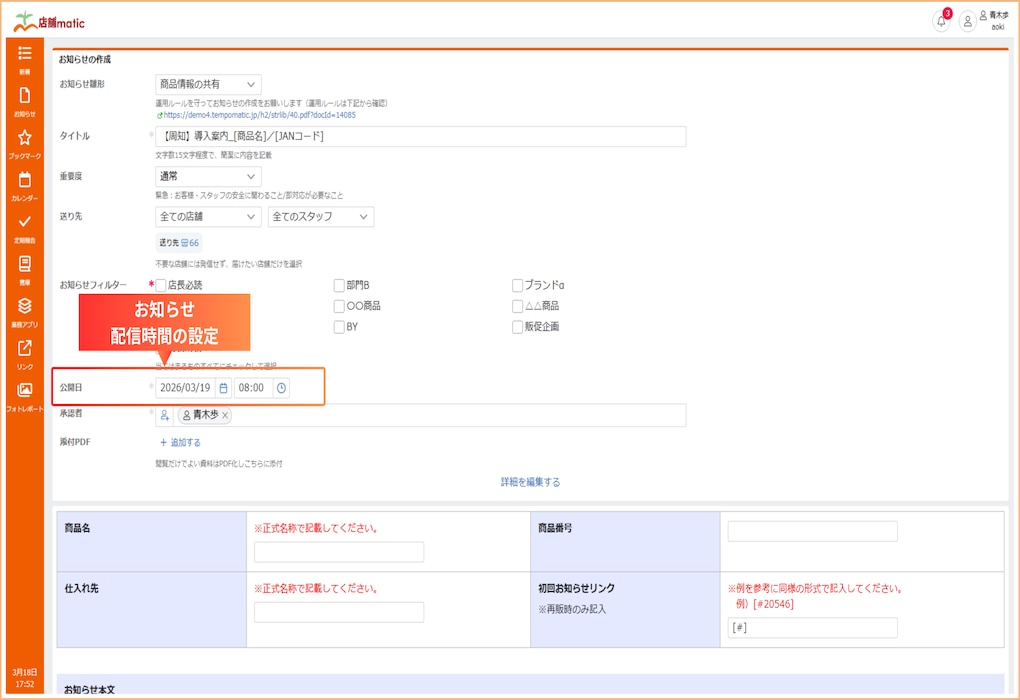This screenshot has width=1020, height=700.
Task: Open カレンダー in the left sidebar
Action: (x=24, y=185)
